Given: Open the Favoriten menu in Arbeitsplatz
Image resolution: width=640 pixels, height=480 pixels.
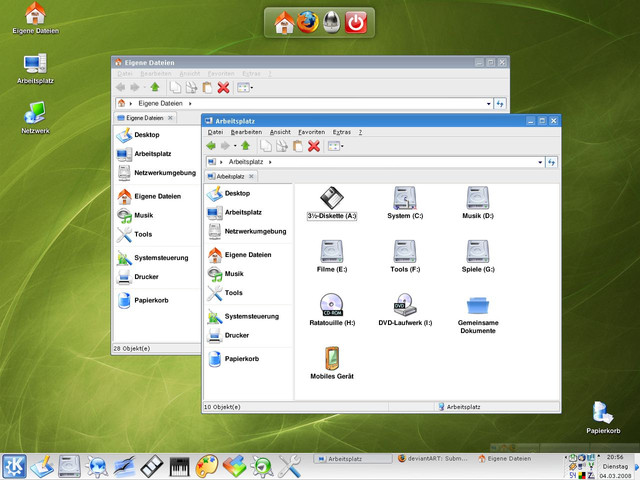Looking at the screenshot, I should coord(311,132).
